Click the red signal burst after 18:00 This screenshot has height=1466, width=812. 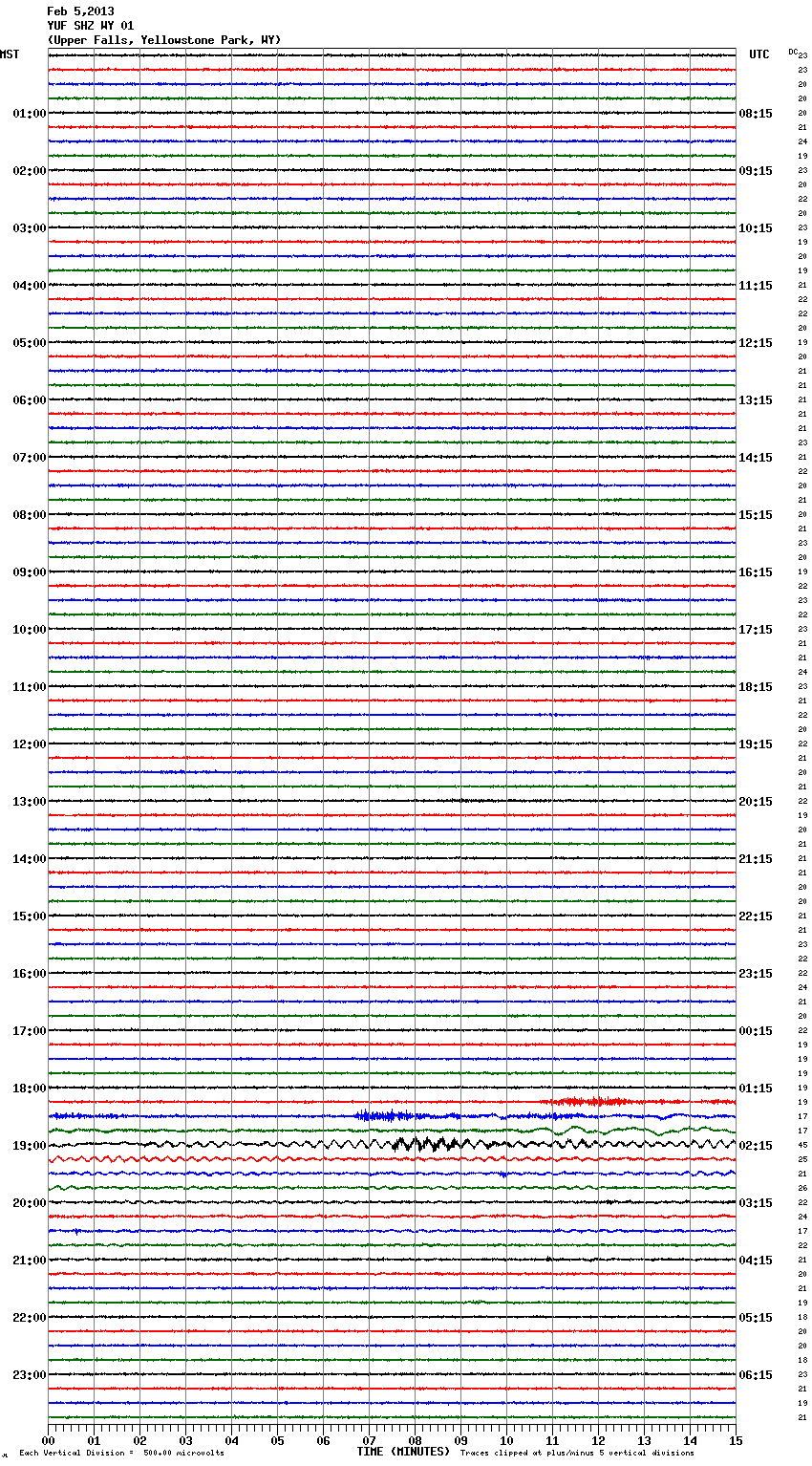pyautogui.click(x=592, y=1102)
